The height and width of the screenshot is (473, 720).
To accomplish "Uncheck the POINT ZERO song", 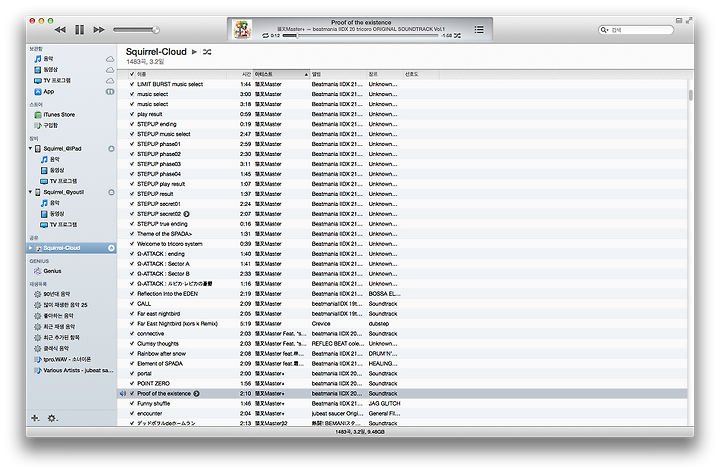I will click(132, 383).
